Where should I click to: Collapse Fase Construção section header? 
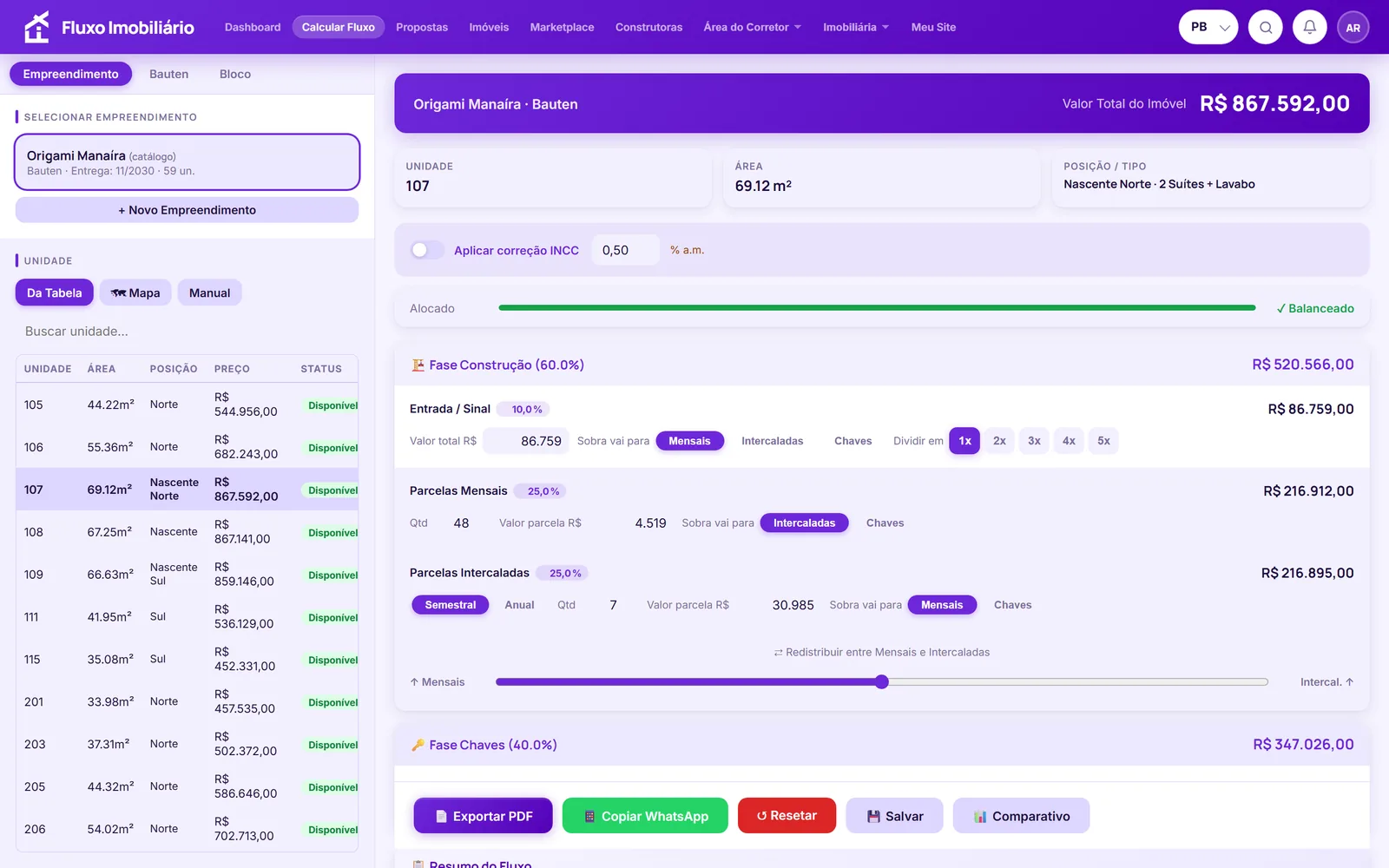coord(882,365)
